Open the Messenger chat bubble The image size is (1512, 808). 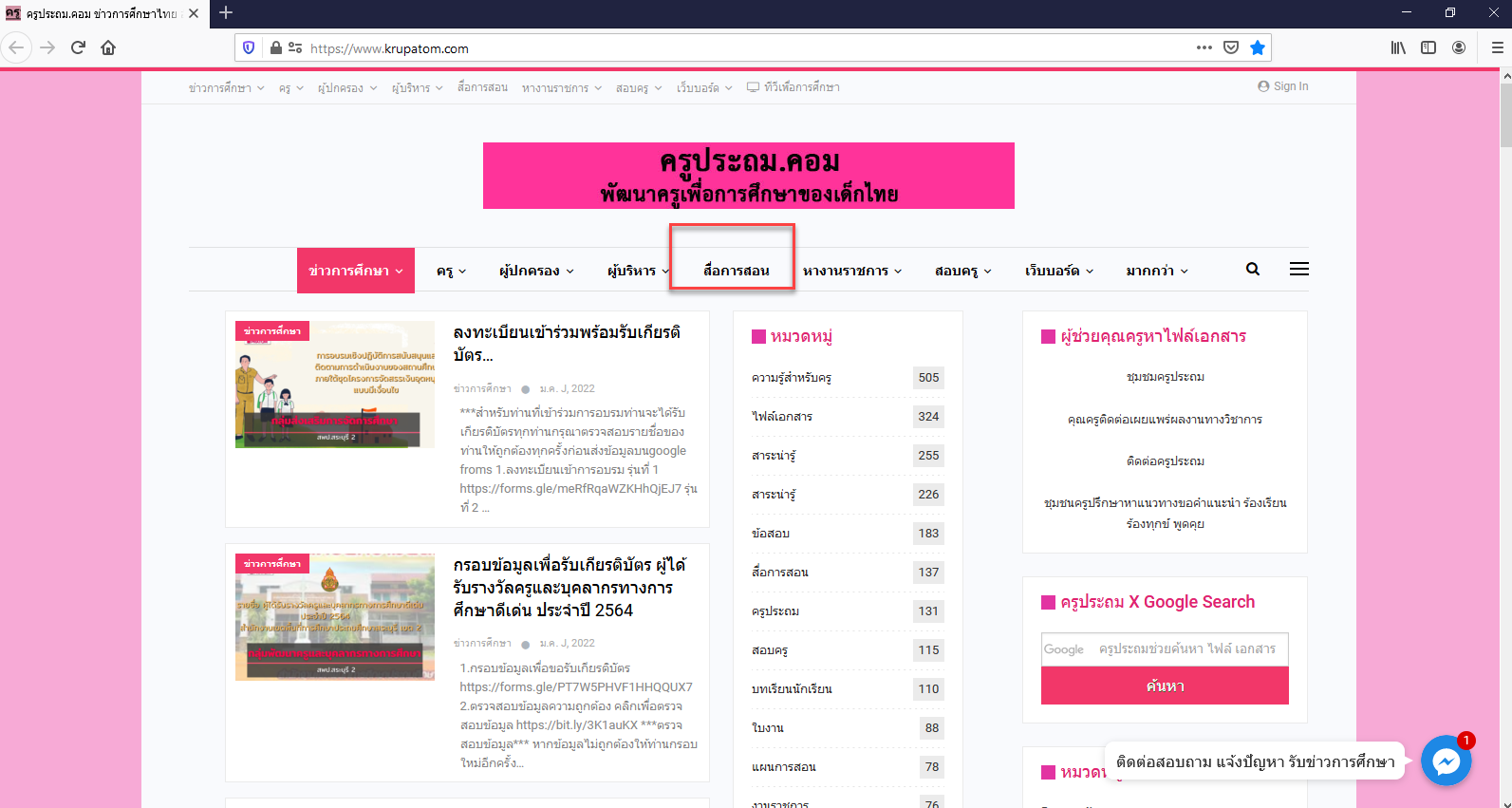click(1447, 761)
